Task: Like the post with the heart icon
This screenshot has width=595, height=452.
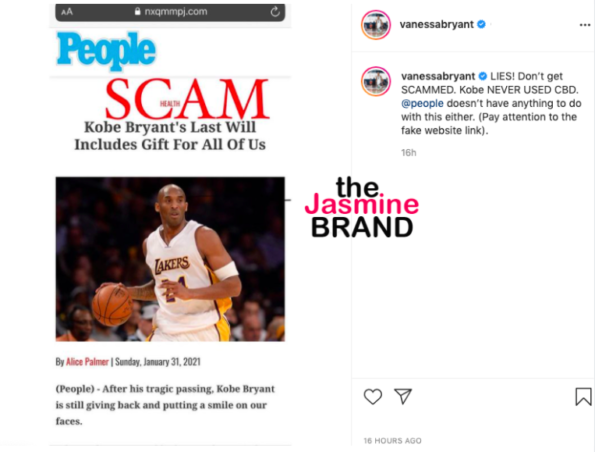Action: [x=373, y=397]
